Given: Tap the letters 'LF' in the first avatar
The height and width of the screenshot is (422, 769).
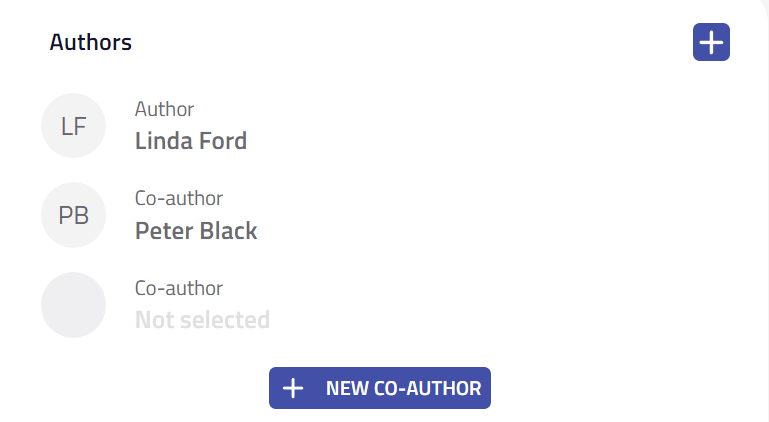Looking at the screenshot, I should (x=73, y=126).
